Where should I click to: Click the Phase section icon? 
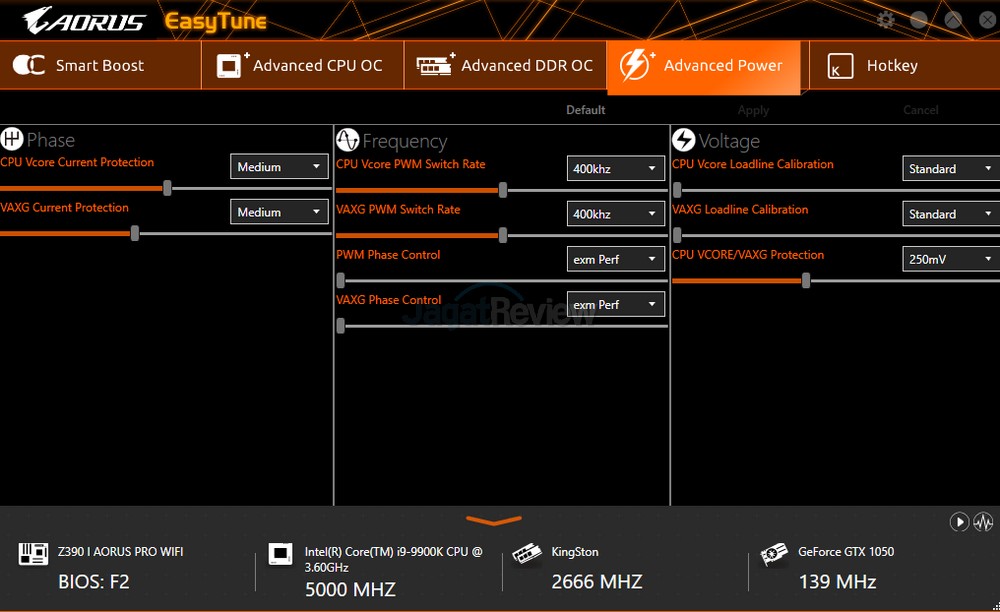tap(12, 139)
